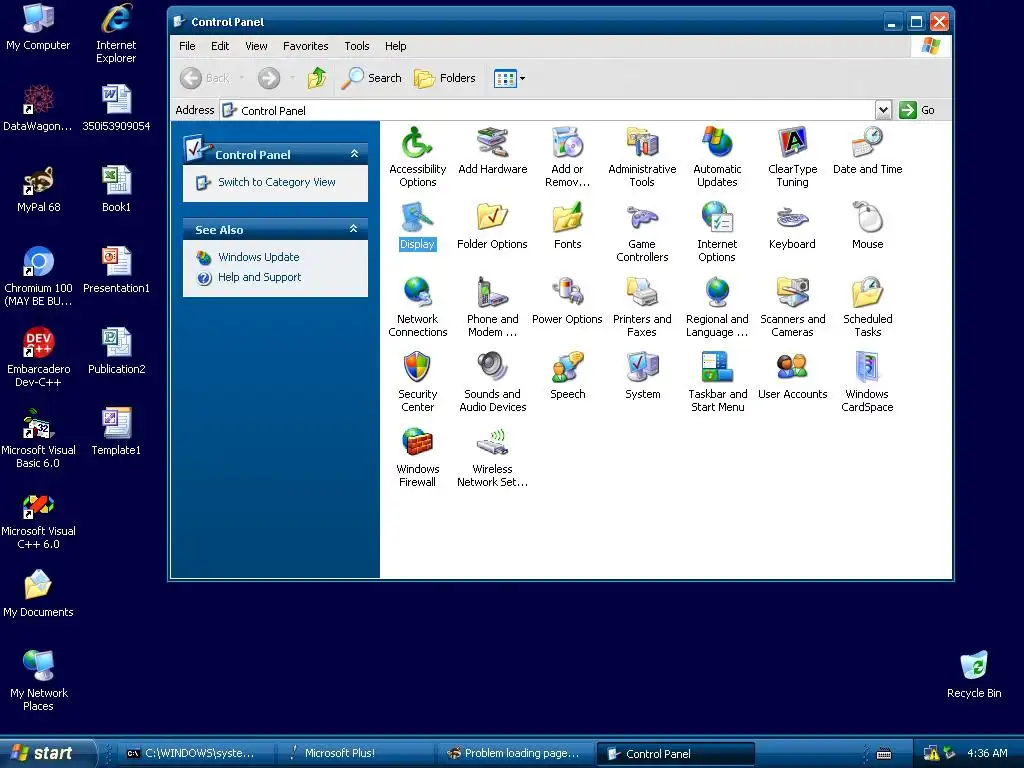Open Accessibility Options applet
The height and width of the screenshot is (768, 1024).
[x=417, y=157]
